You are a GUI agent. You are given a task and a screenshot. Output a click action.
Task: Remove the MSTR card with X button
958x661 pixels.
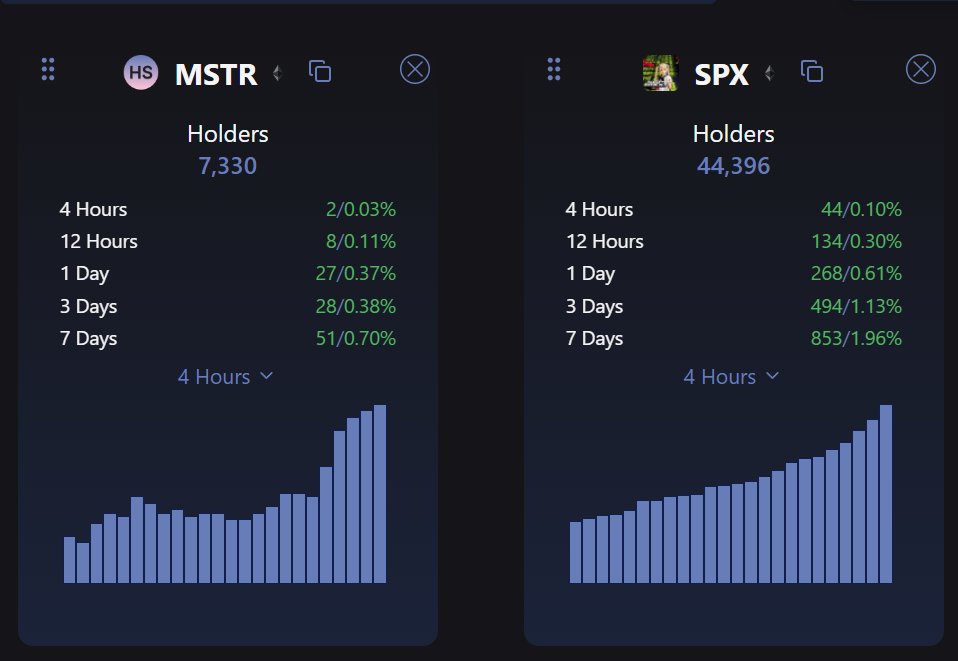coord(415,69)
